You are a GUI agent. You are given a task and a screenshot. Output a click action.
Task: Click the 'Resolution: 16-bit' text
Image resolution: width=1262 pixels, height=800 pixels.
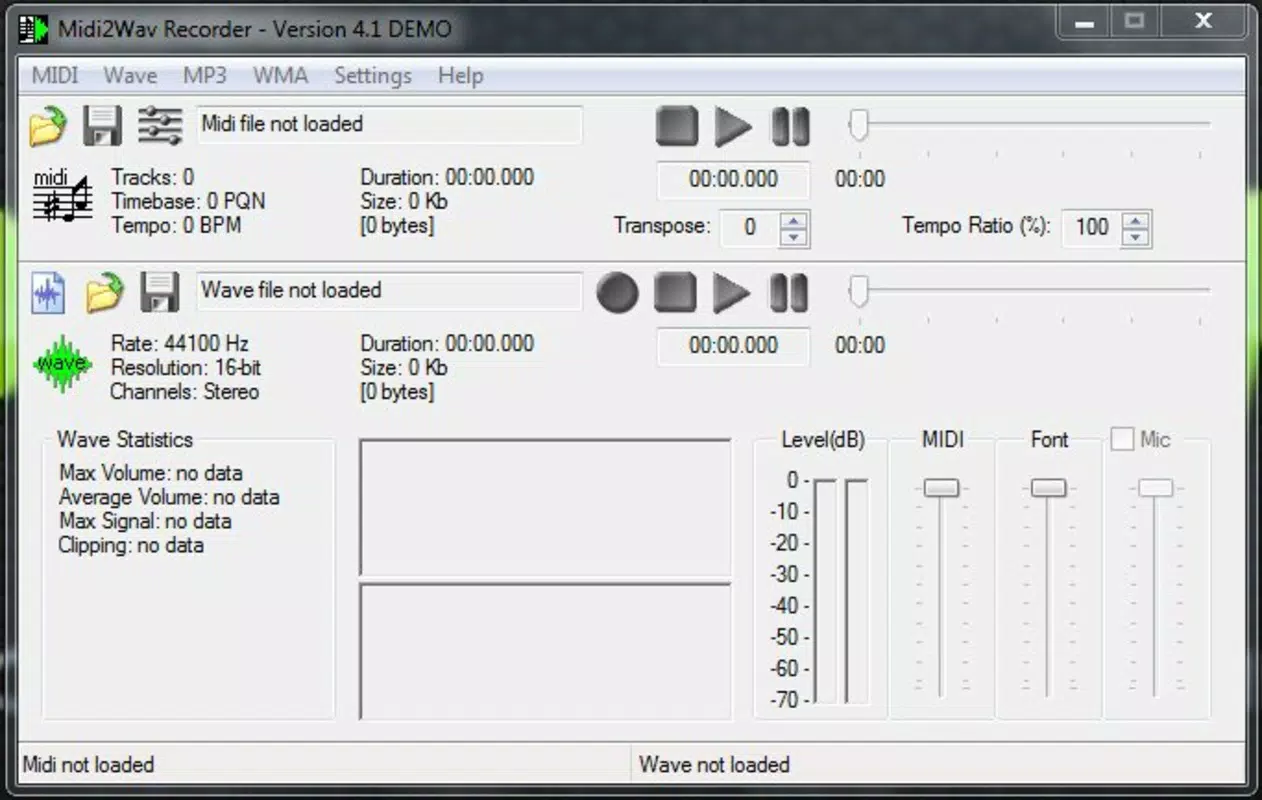tap(186, 368)
